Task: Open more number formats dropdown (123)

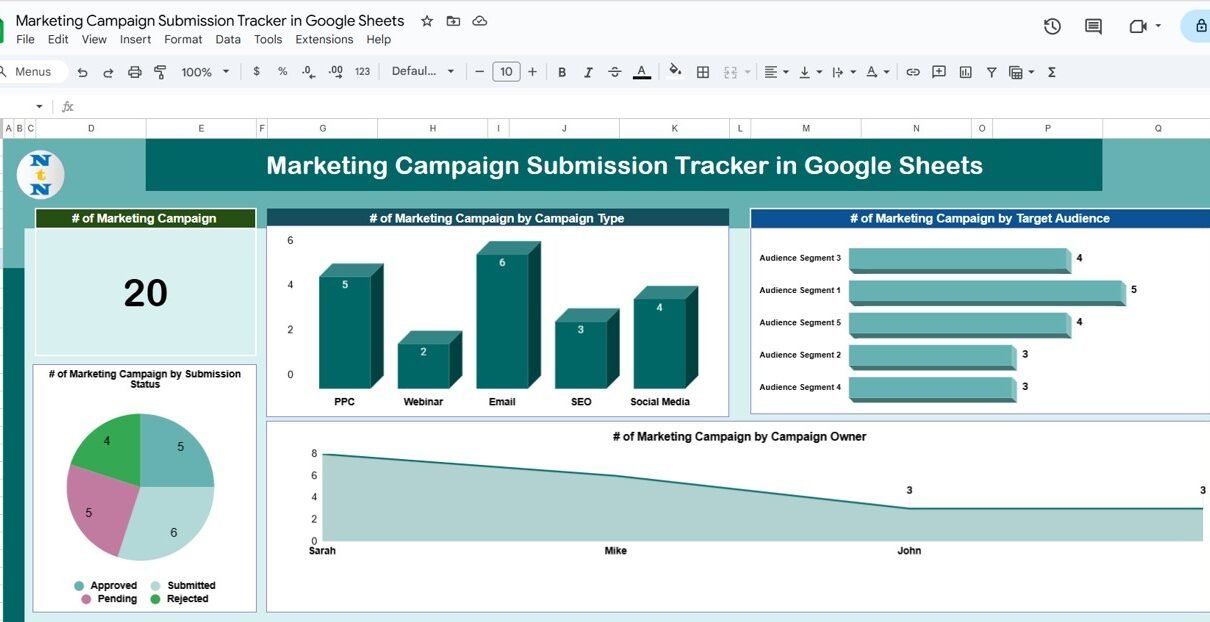Action: click(x=362, y=72)
